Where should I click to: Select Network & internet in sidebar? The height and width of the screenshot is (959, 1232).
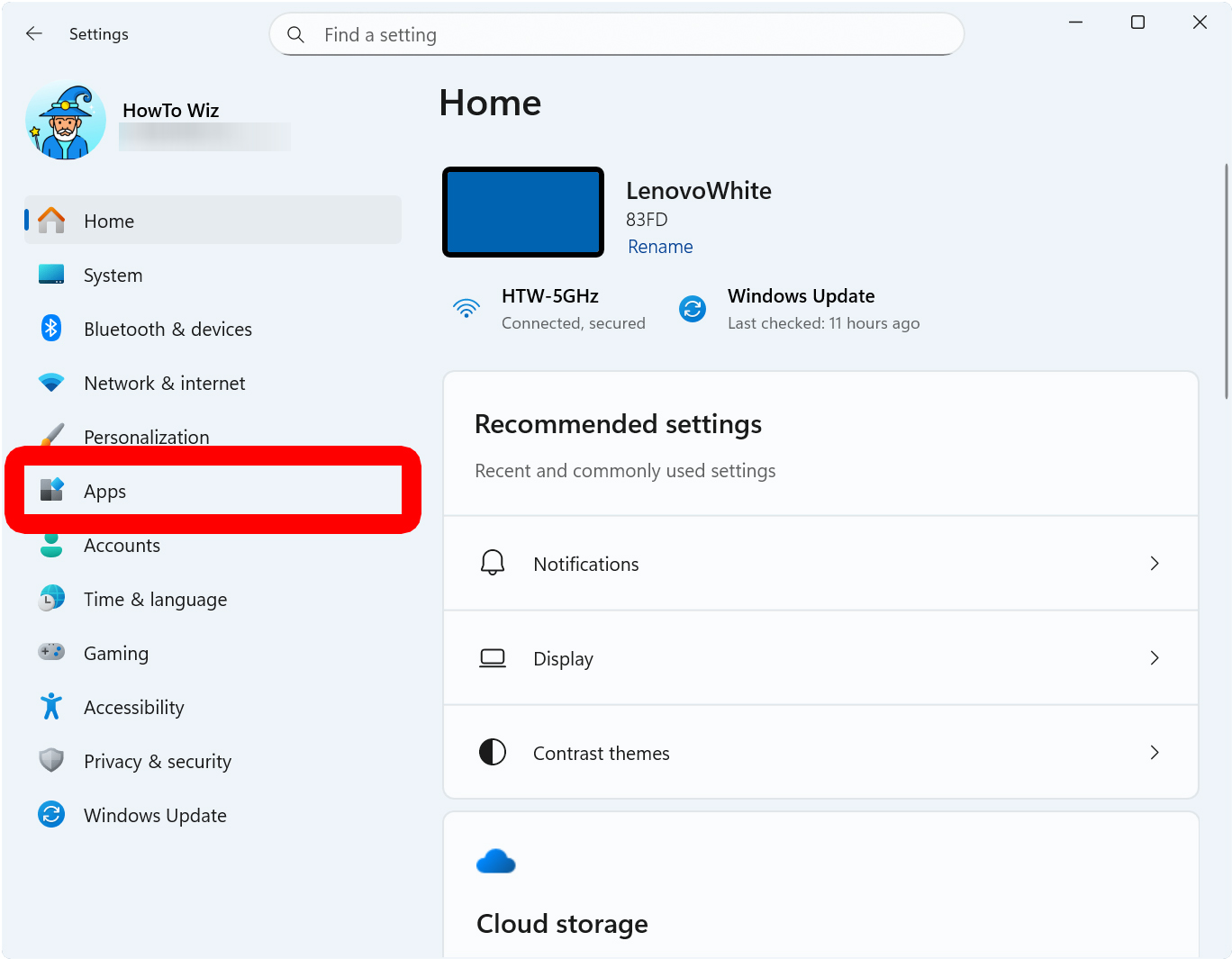tap(164, 384)
